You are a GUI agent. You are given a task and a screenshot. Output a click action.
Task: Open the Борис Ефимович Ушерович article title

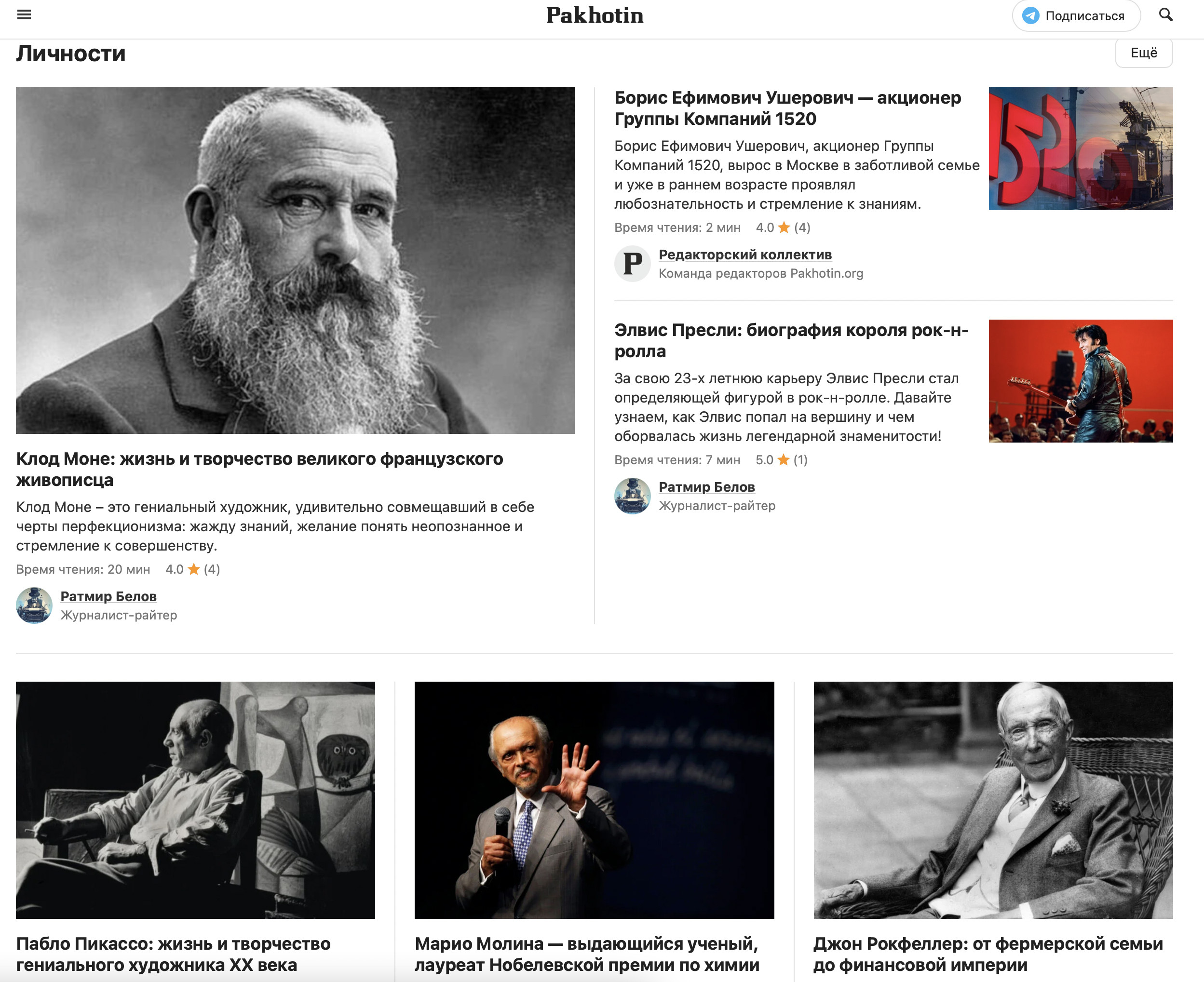pyautogui.click(x=787, y=108)
